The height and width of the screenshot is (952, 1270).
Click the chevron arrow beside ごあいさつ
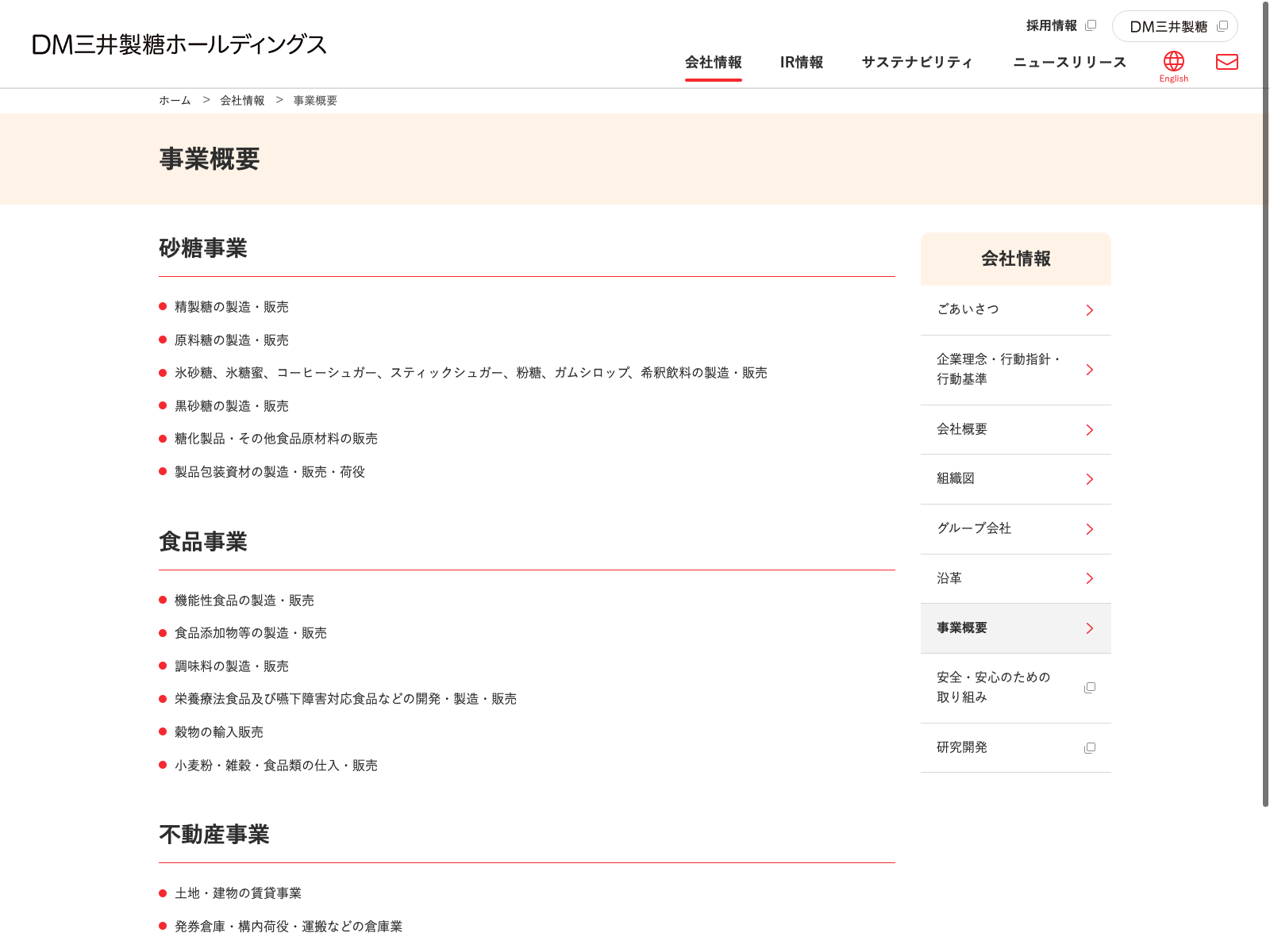[x=1089, y=310]
